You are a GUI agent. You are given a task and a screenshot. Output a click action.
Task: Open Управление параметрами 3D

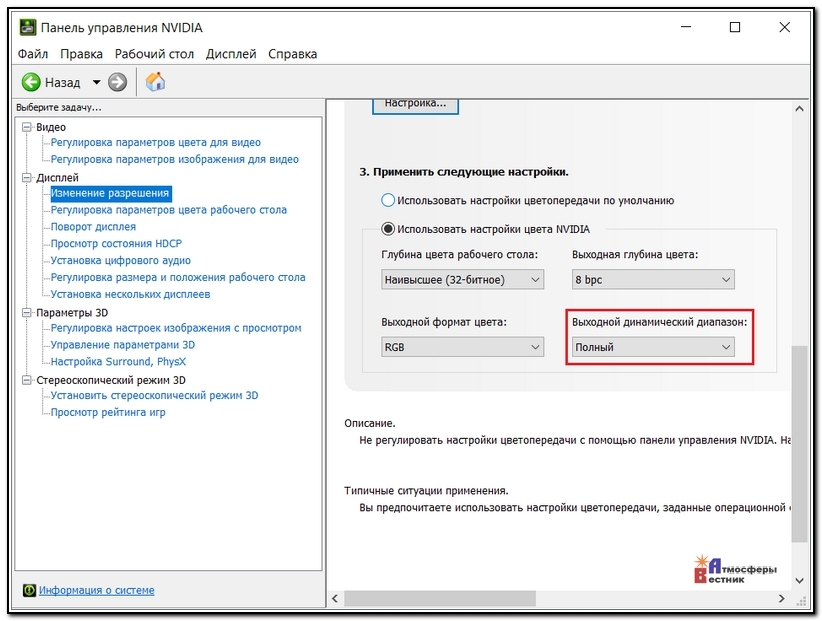[x=123, y=345]
